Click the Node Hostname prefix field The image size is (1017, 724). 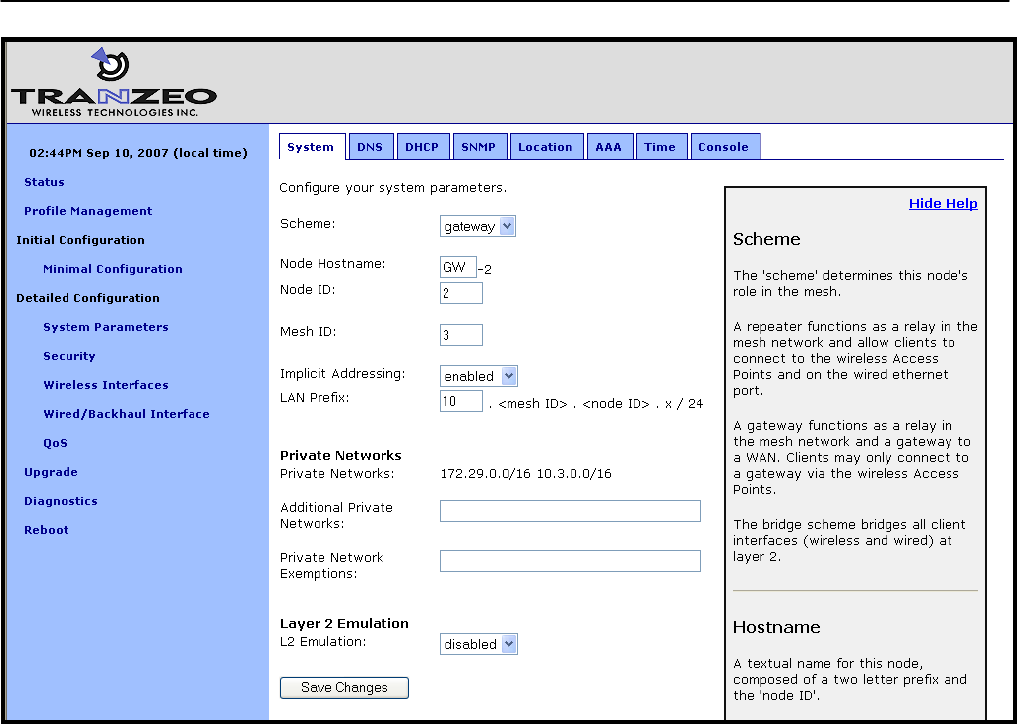click(458, 267)
